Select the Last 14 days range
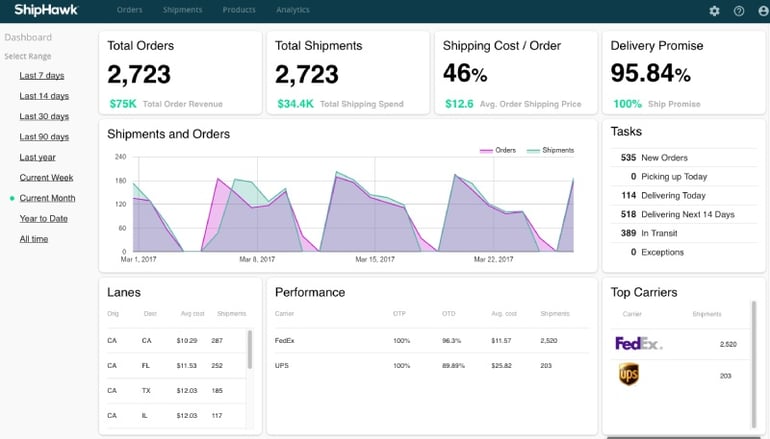770x439 pixels. [44, 96]
